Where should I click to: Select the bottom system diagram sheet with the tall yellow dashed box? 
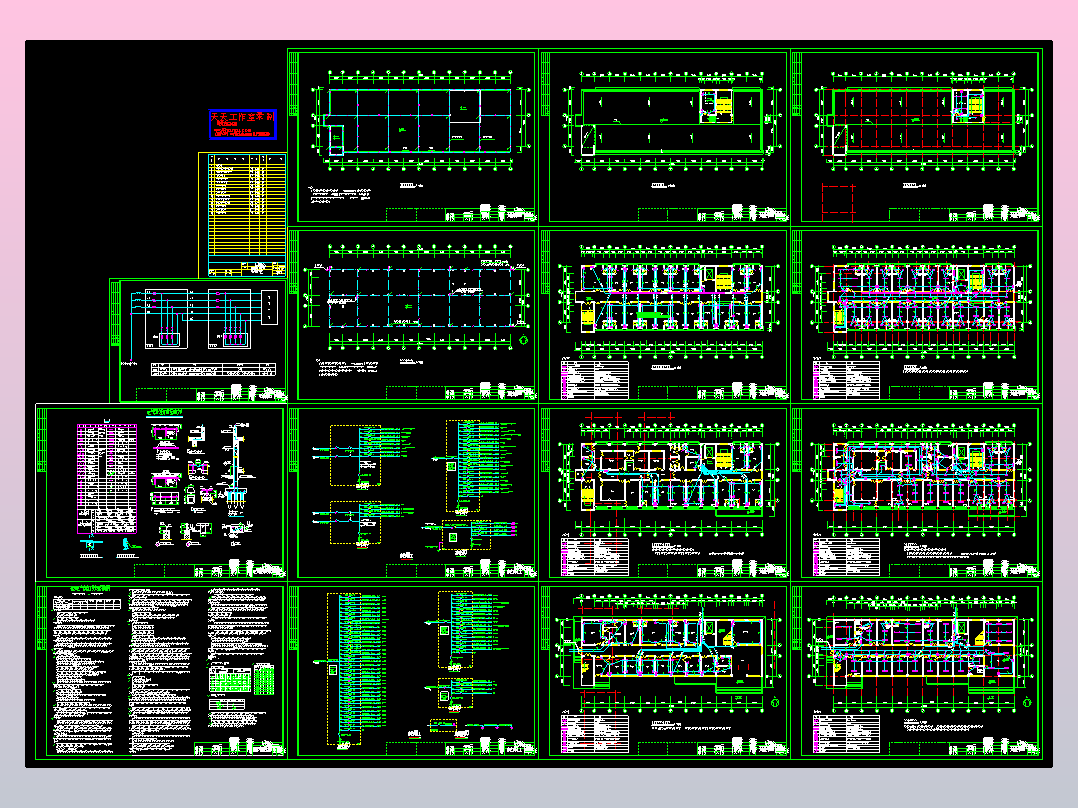pyautogui.click(x=412, y=671)
